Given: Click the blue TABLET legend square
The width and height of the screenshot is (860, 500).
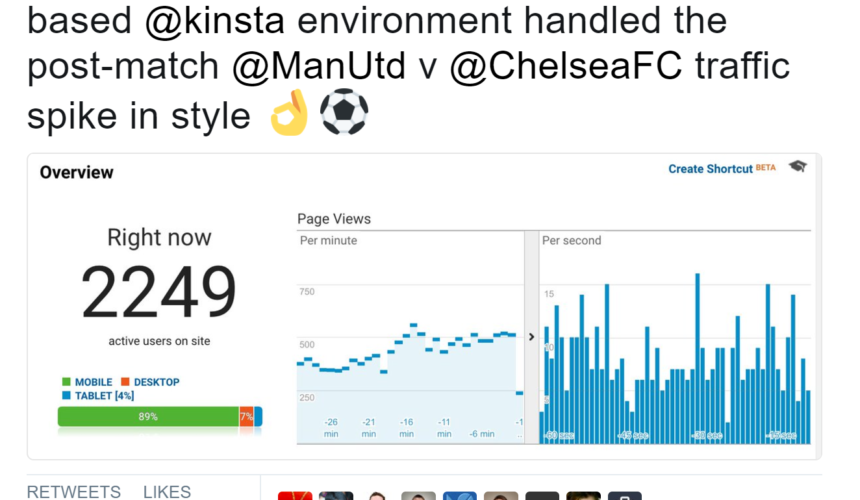Looking at the screenshot, I should coord(66,395).
